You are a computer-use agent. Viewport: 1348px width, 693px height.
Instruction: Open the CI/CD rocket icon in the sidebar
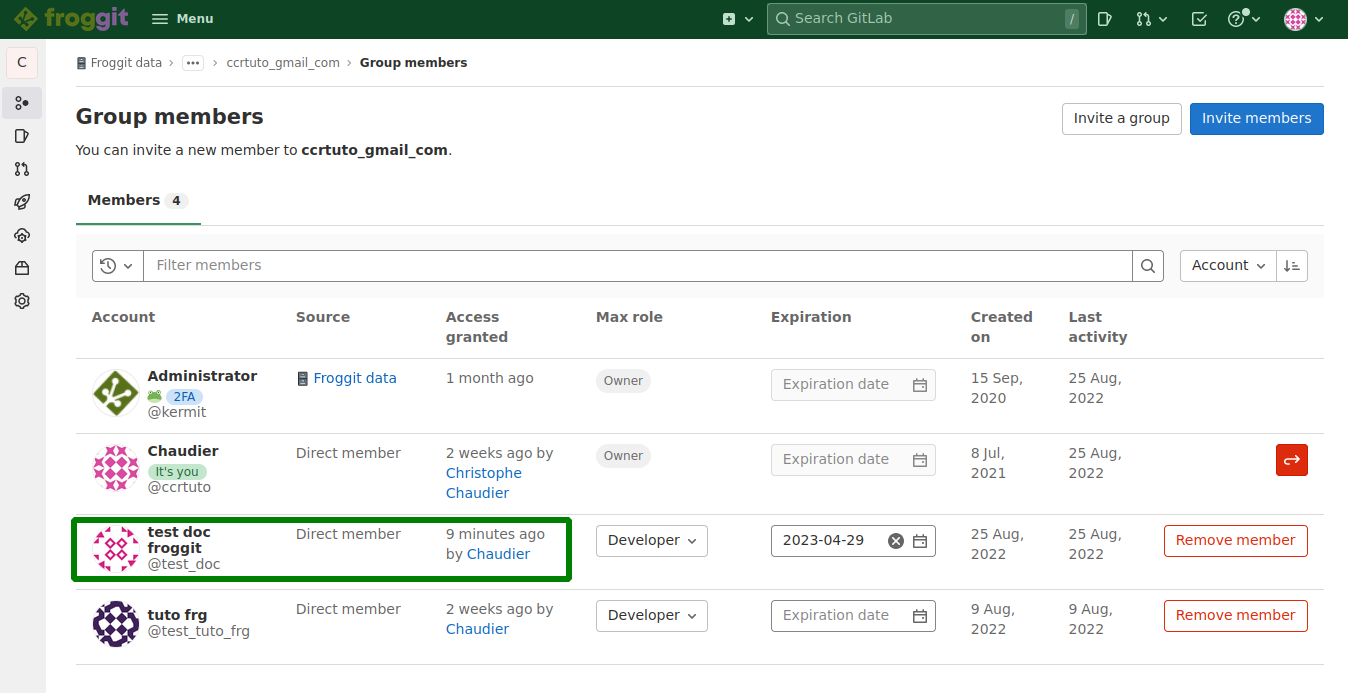[x=22, y=202]
